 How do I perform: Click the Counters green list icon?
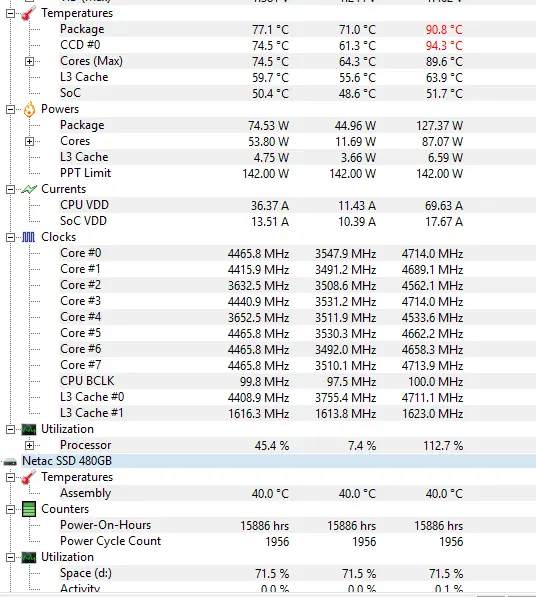29,509
